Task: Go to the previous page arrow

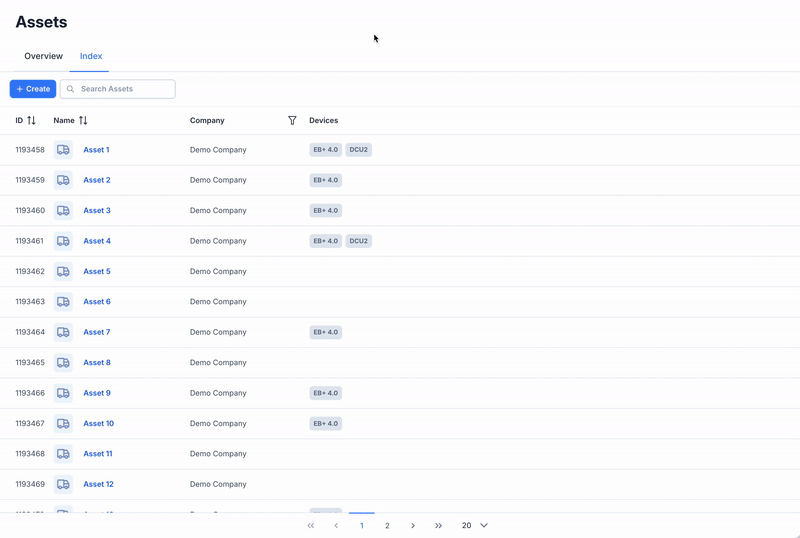Action: tap(336, 525)
